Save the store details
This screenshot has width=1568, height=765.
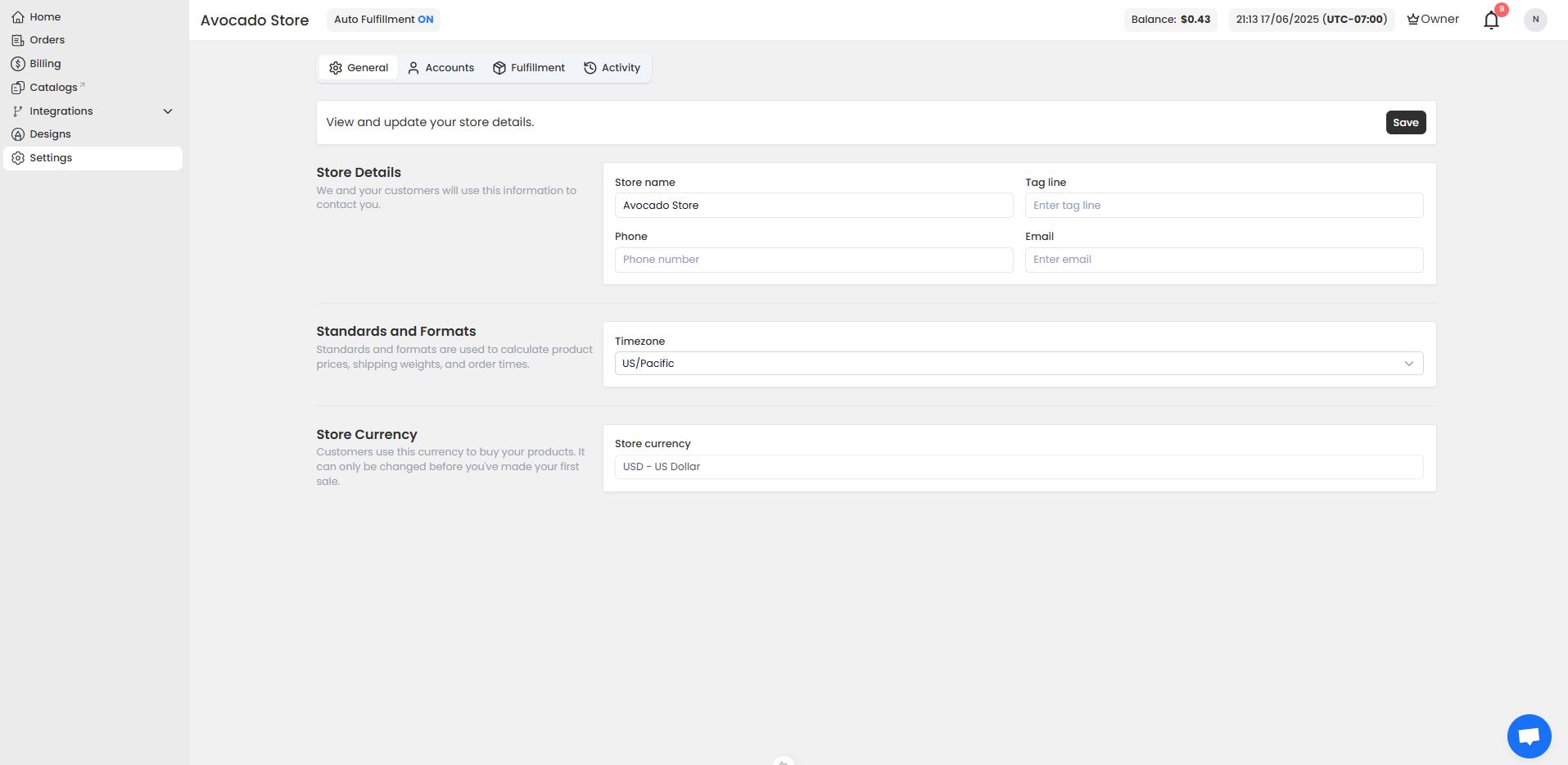coord(1406,123)
